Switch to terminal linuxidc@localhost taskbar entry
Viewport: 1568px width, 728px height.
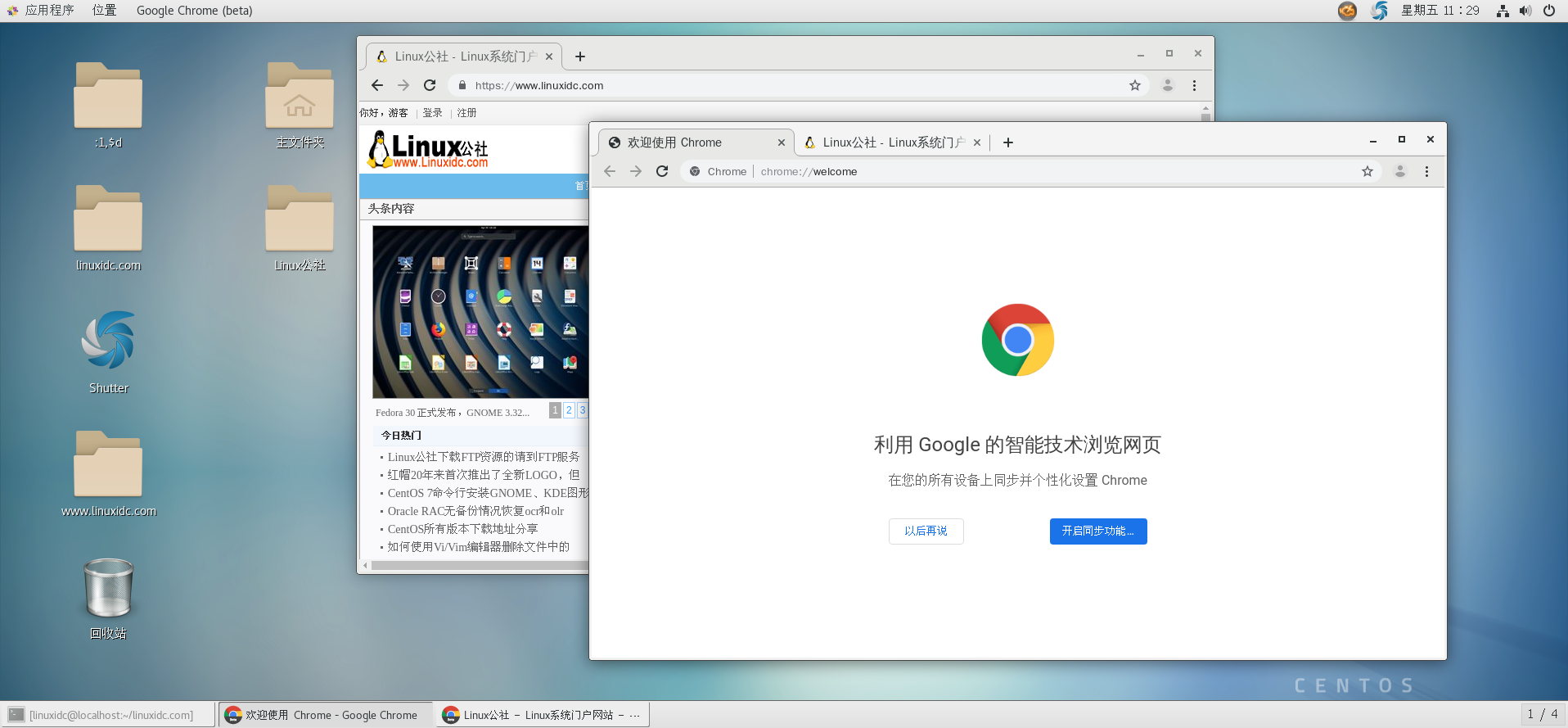110,715
